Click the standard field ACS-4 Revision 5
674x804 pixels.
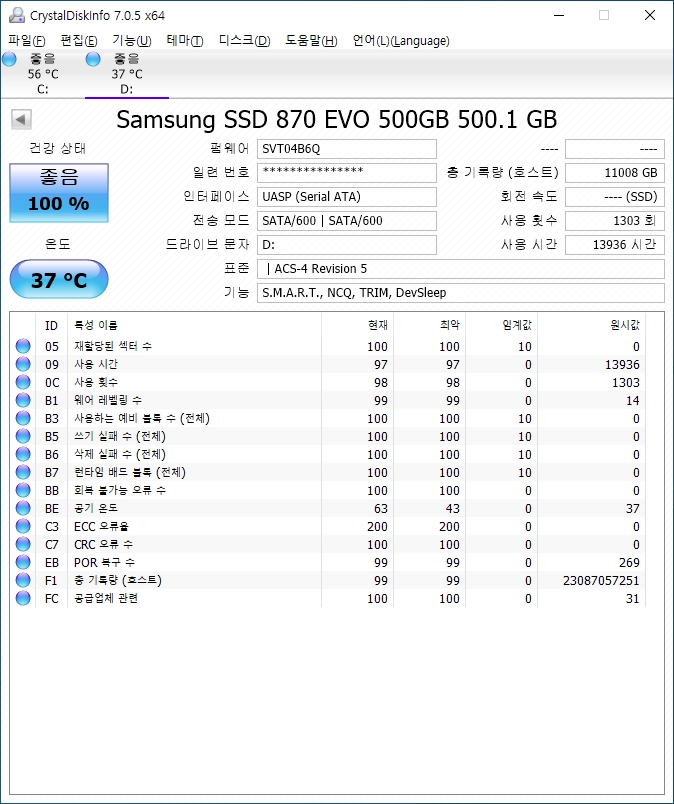(x=461, y=269)
